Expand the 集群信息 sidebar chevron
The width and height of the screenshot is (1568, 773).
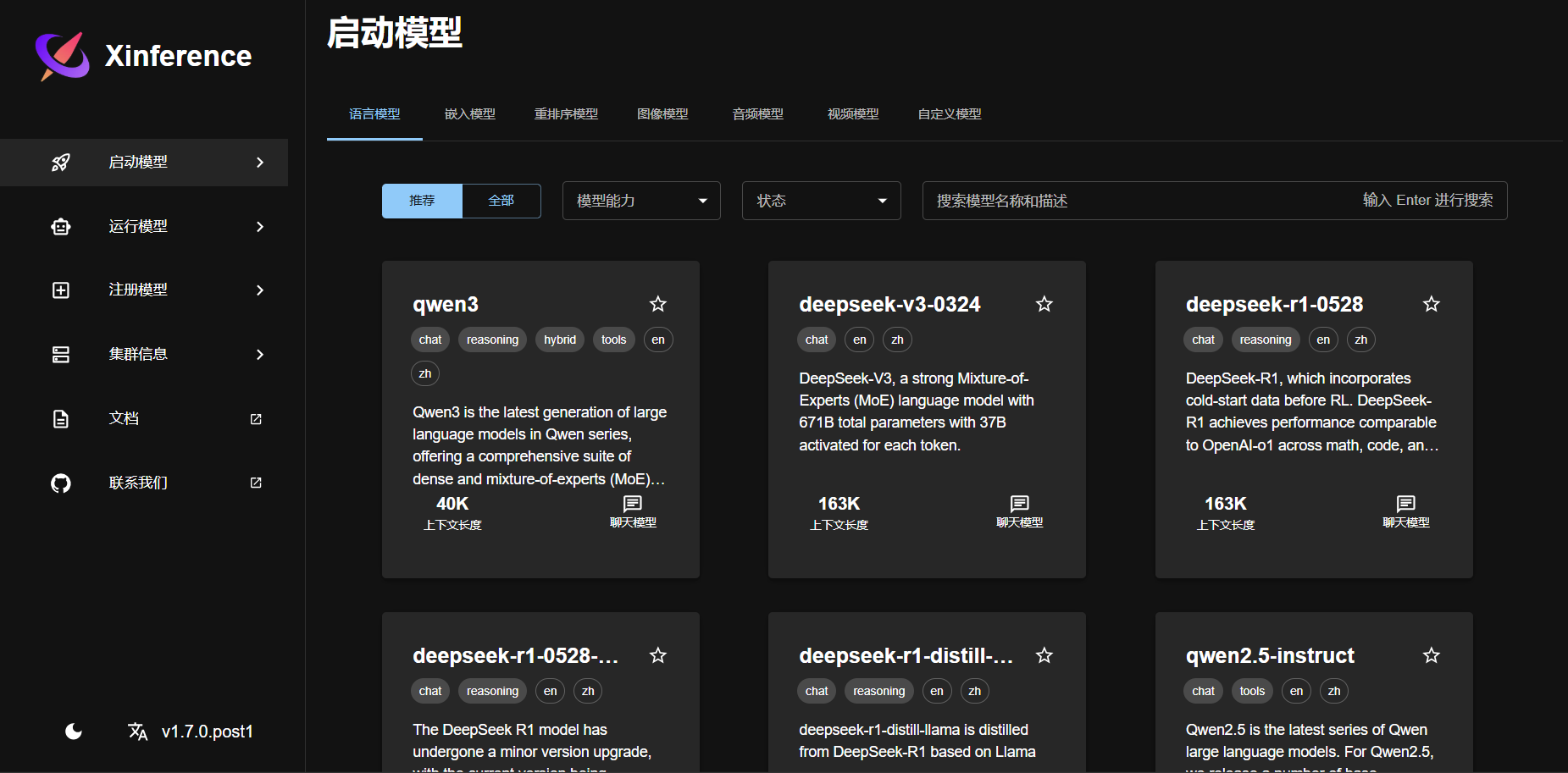[260, 355]
